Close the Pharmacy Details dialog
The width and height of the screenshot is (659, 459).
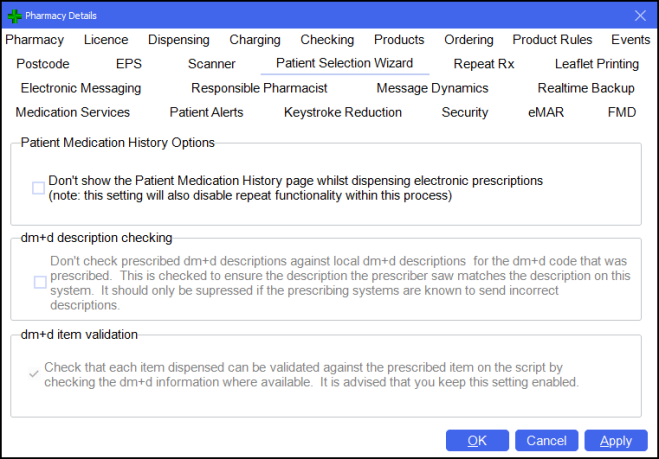[640, 15]
